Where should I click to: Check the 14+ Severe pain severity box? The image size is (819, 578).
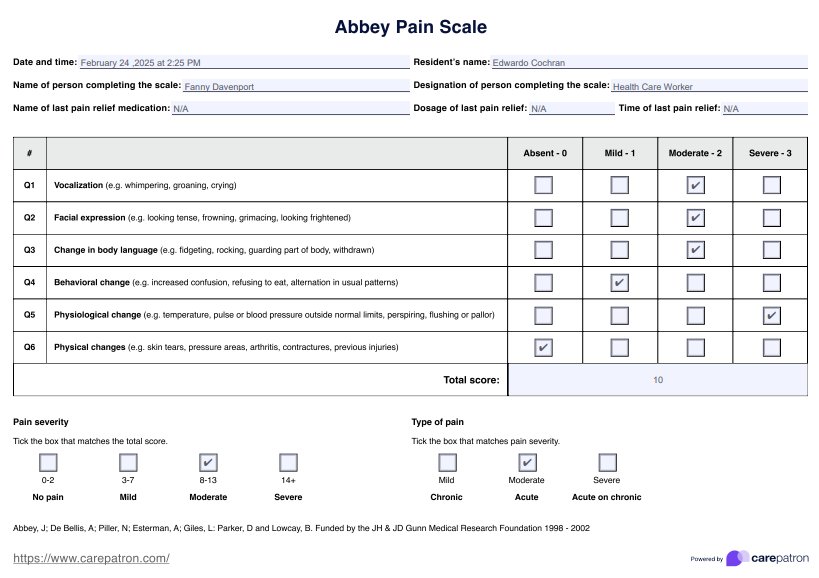(x=288, y=462)
